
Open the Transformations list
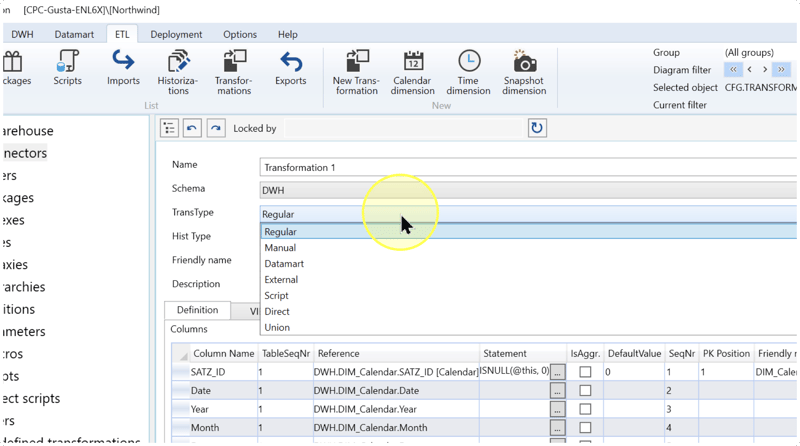234,72
